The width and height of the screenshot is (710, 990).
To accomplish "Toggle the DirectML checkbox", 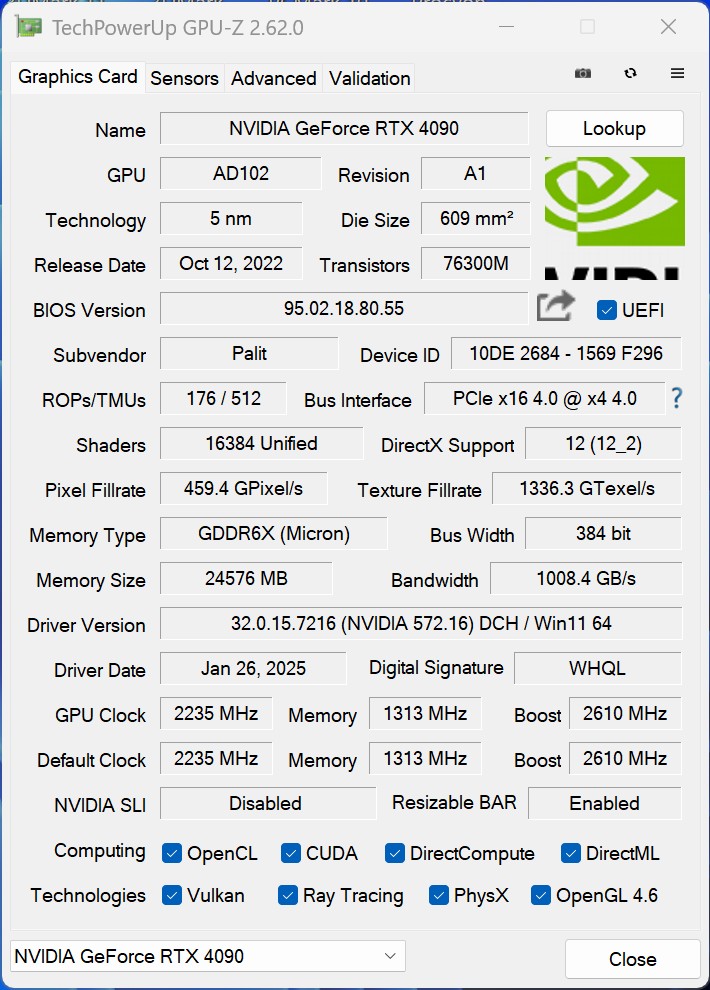I will (571, 853).
